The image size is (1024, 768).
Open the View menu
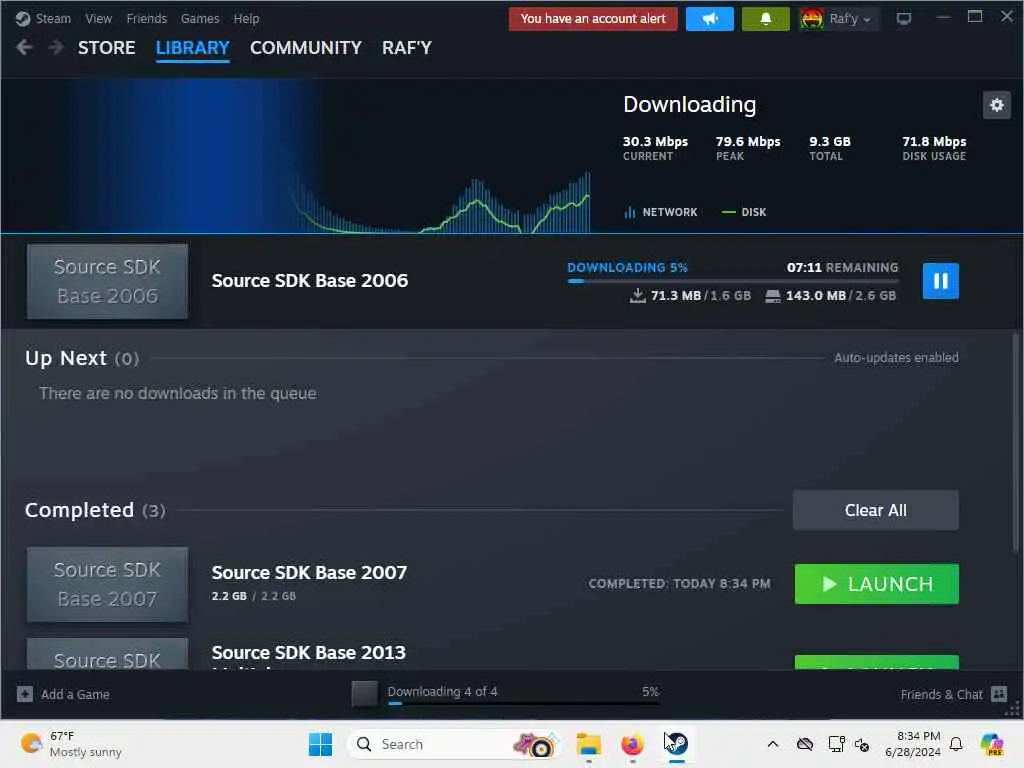click(99, 19)
